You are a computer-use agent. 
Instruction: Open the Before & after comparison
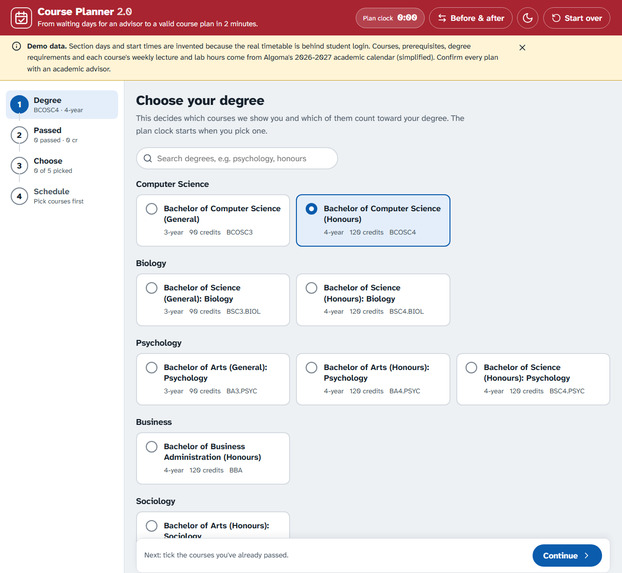tap(471, 18)
